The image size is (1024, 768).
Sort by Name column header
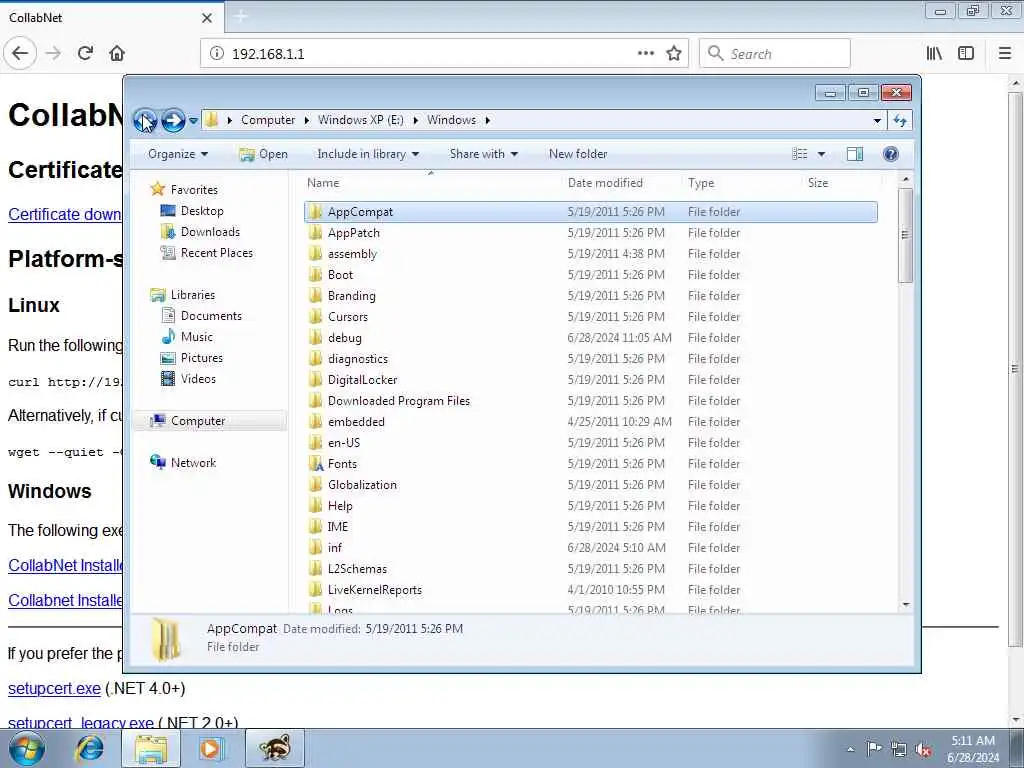[323, 183]
